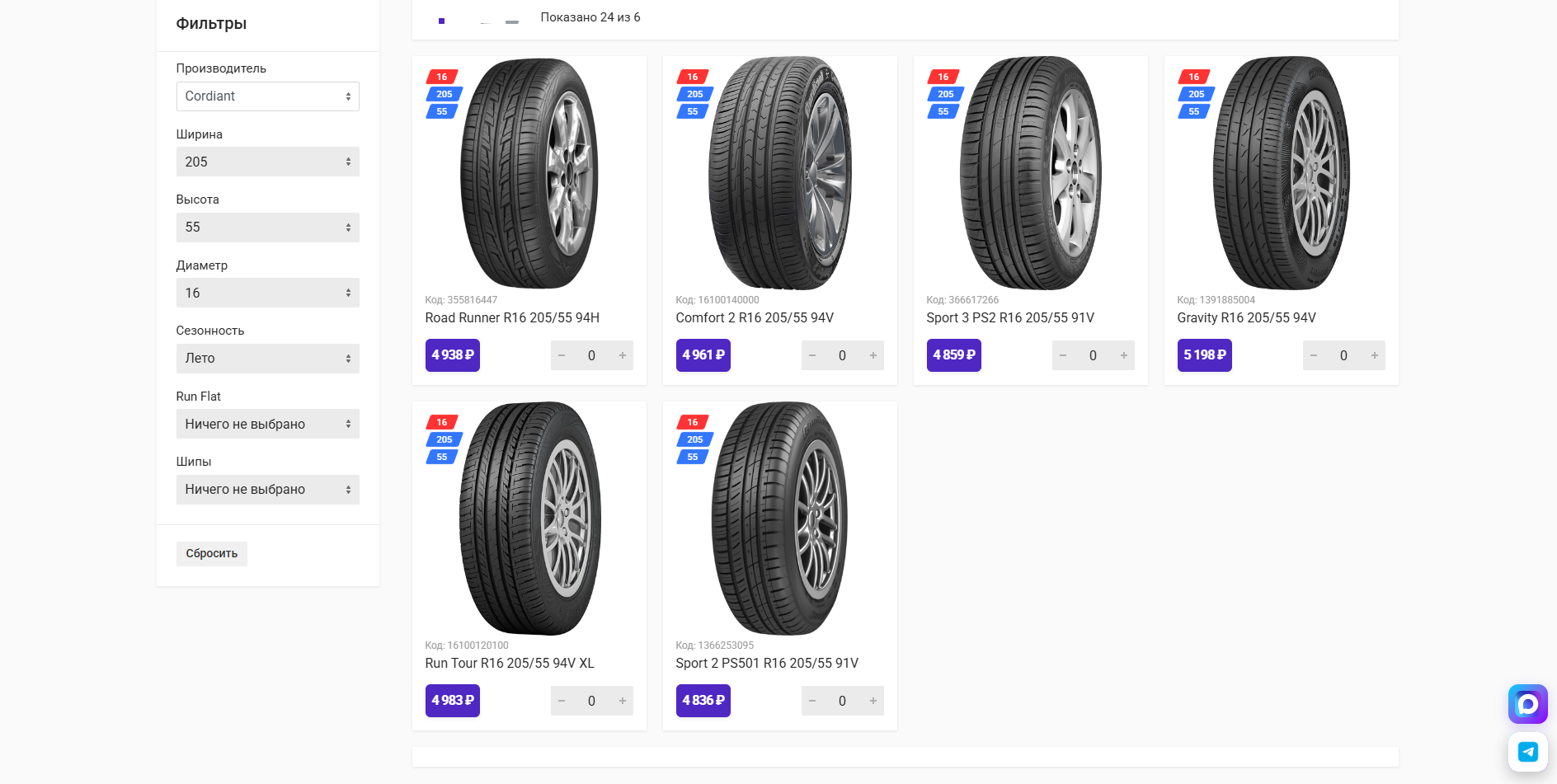Open the Шипы studs dropdown
The width and height of the screenshot is (1557, 784).
point(268,490)
